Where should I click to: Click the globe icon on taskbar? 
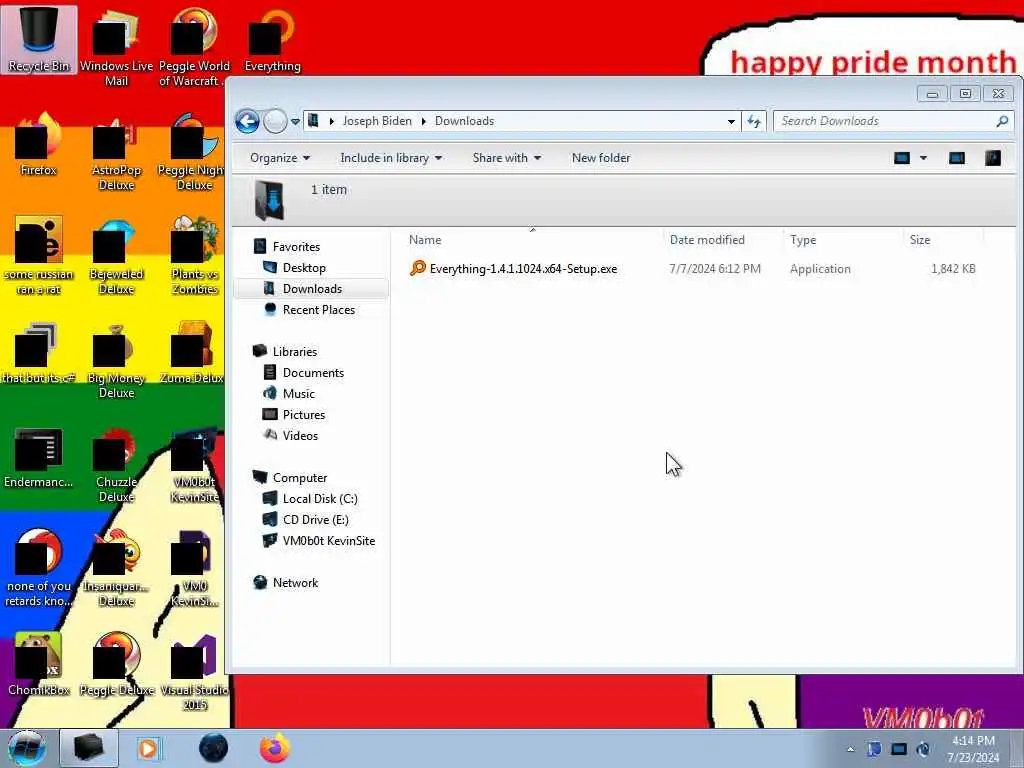coord(213,748)
